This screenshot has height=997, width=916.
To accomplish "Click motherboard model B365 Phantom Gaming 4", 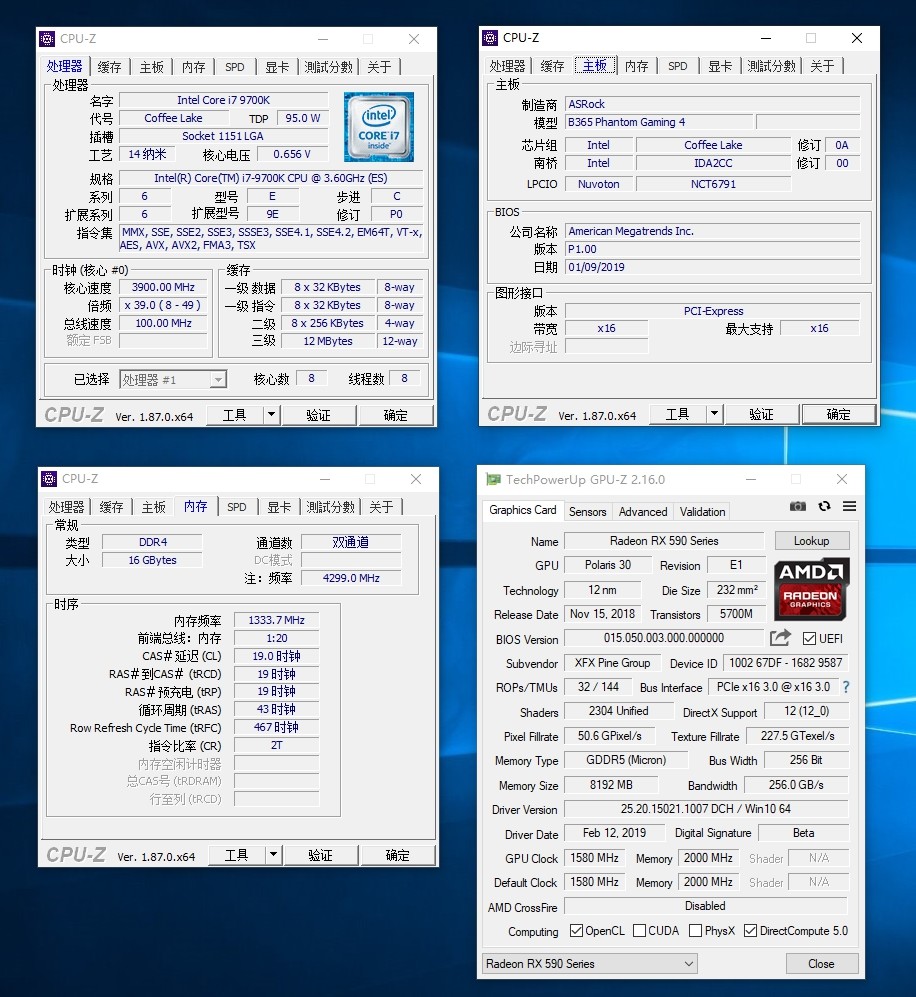I will click(x=659, y=122).
